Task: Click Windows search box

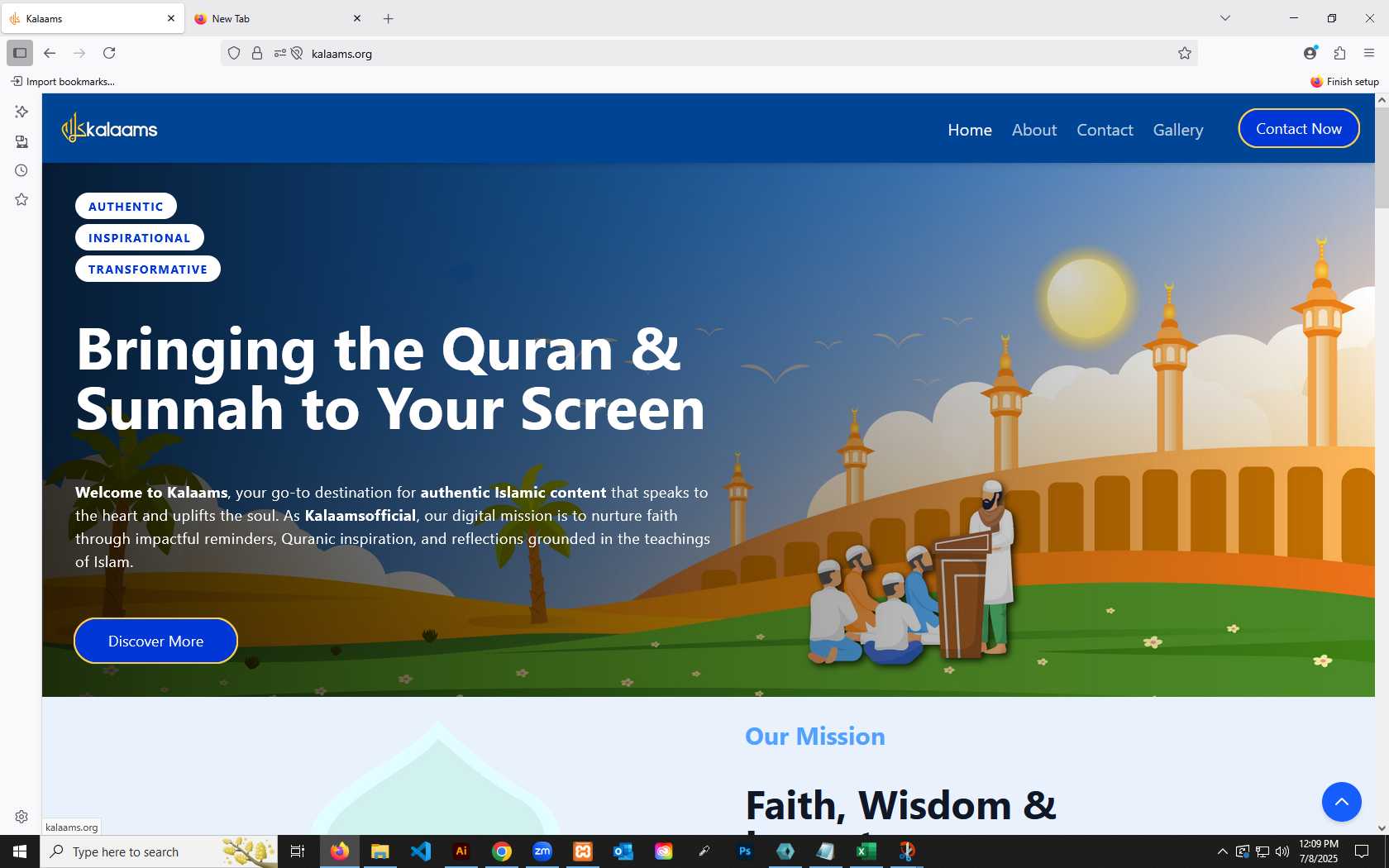Action: [x=159, y=851]
